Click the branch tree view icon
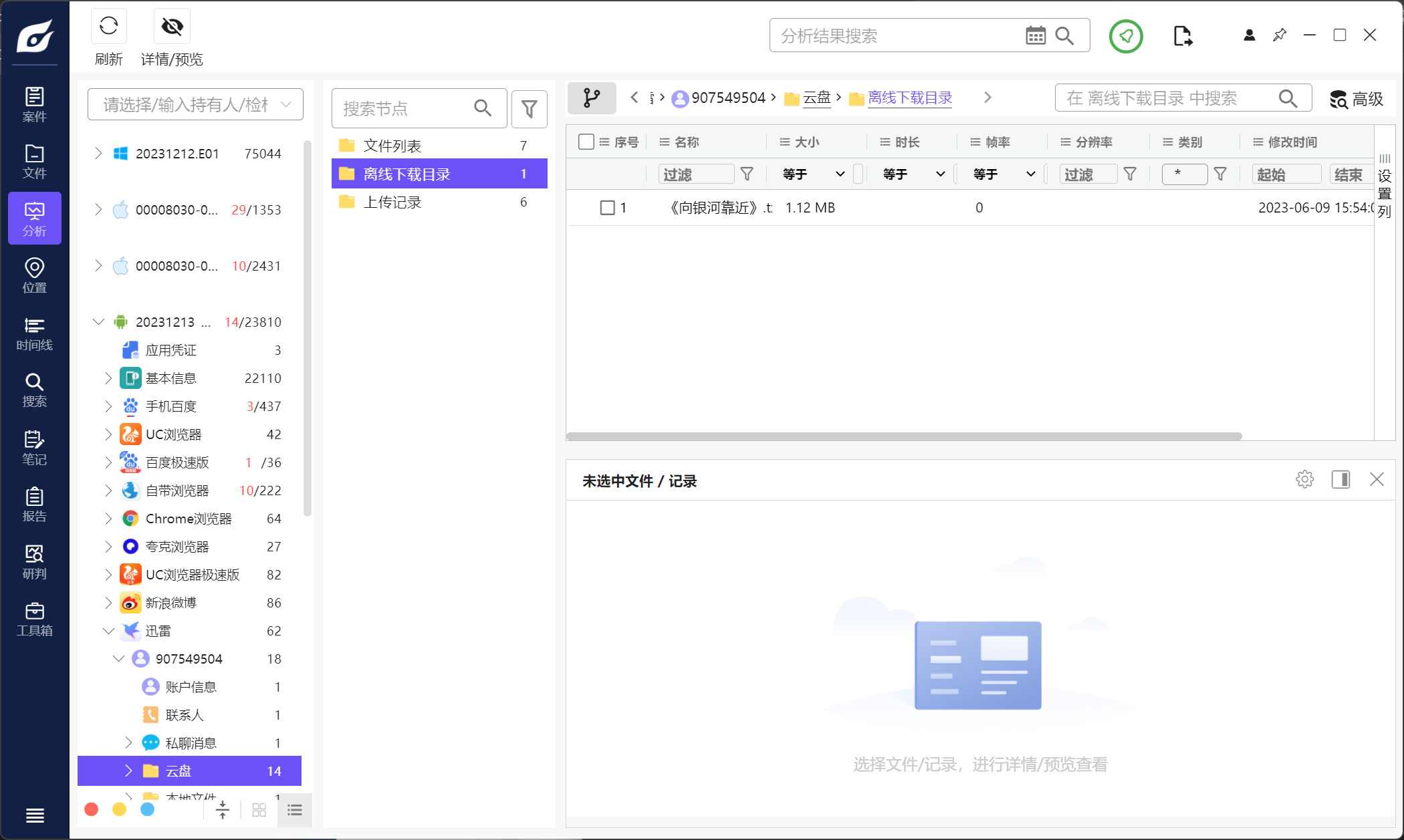This screenshot has width=1404, height=840. pyautogui.click(x=591, y=98)
